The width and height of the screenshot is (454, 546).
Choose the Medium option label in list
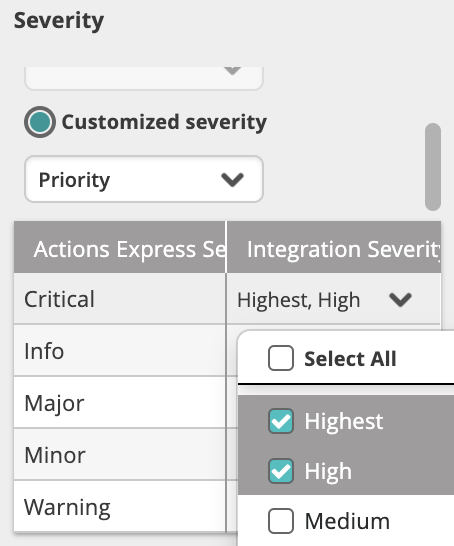pyautogui.click(x=347, y=521)
